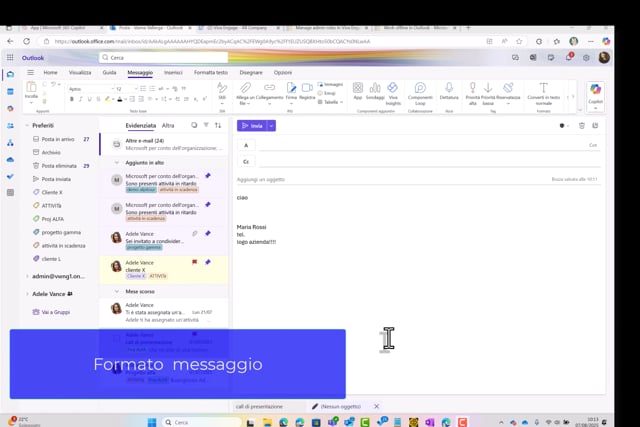Open the People icon in left app bar
This screenshot has height=427, width=640.
click(10, 126)
